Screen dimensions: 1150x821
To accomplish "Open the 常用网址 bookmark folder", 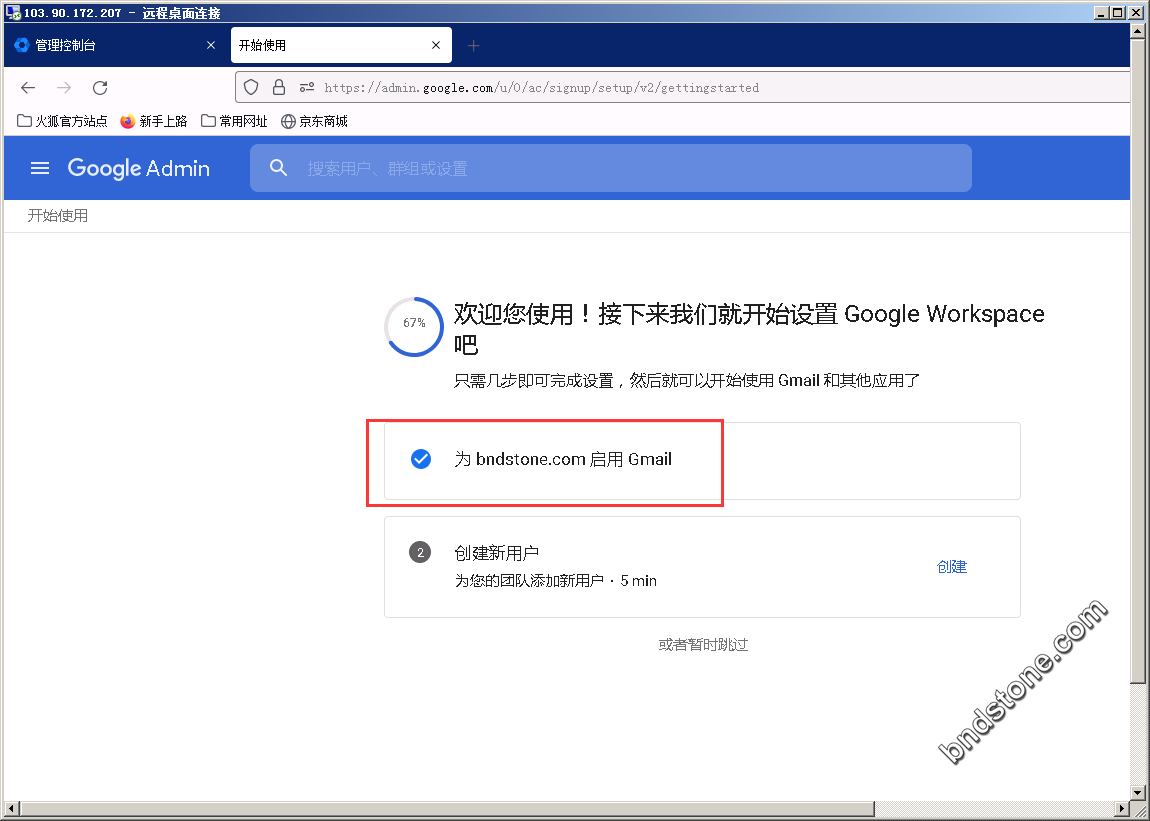I will pos(234,121).
